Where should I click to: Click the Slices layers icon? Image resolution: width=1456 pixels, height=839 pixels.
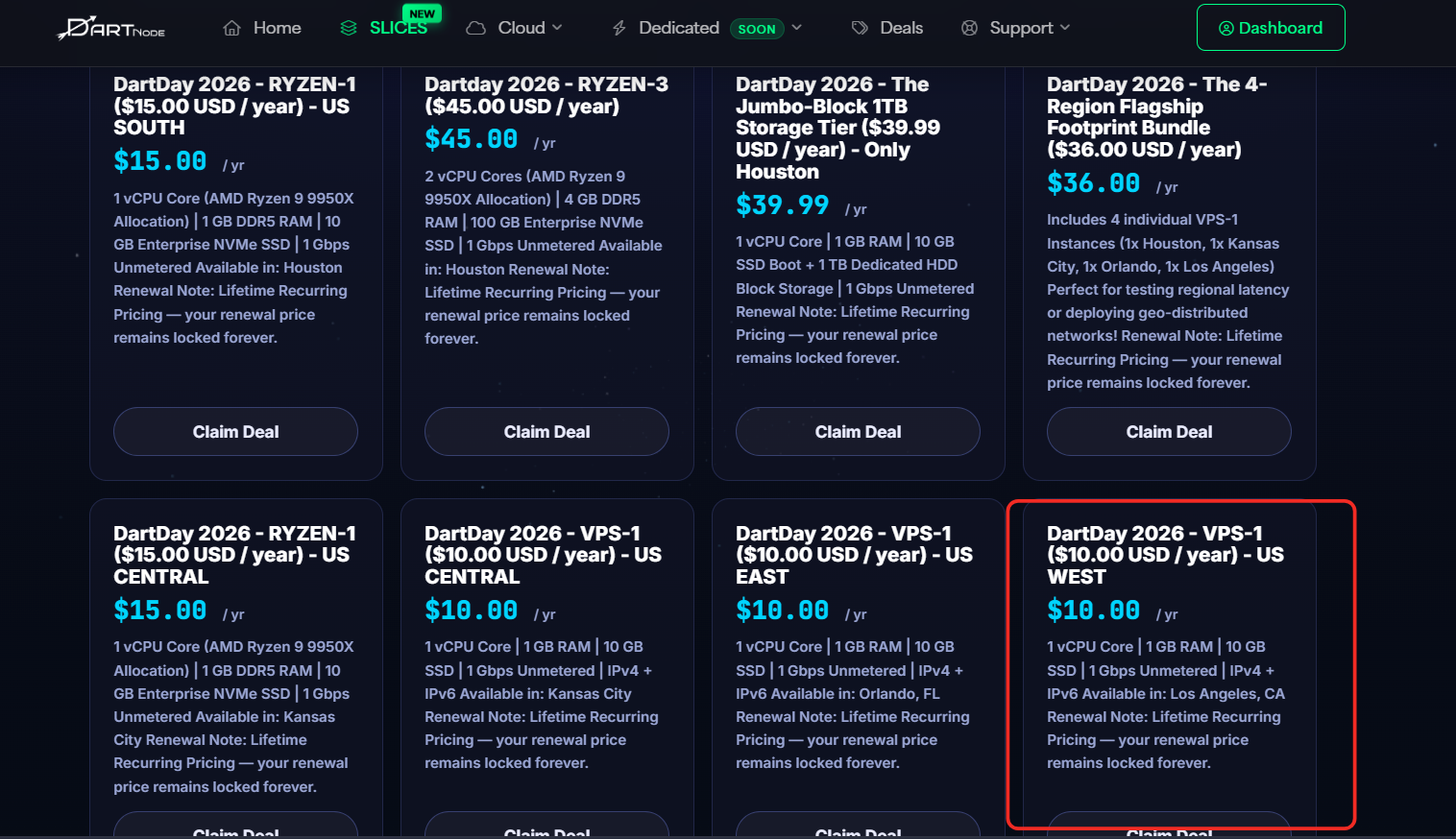click(349, 28)
